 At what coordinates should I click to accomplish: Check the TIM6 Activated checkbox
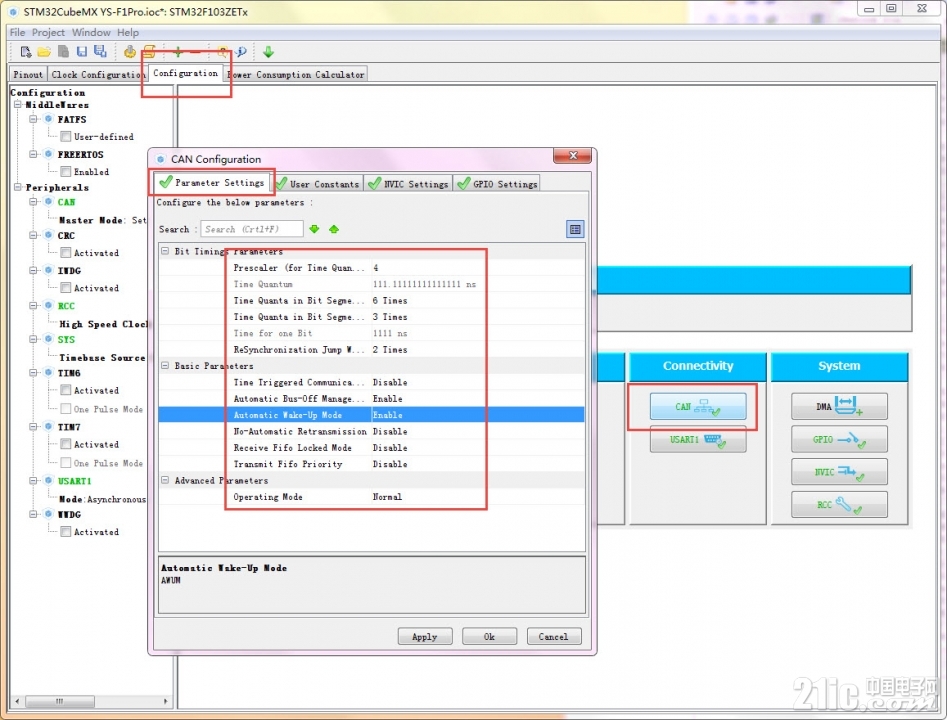pyautogui.click(x=66, y=390)
